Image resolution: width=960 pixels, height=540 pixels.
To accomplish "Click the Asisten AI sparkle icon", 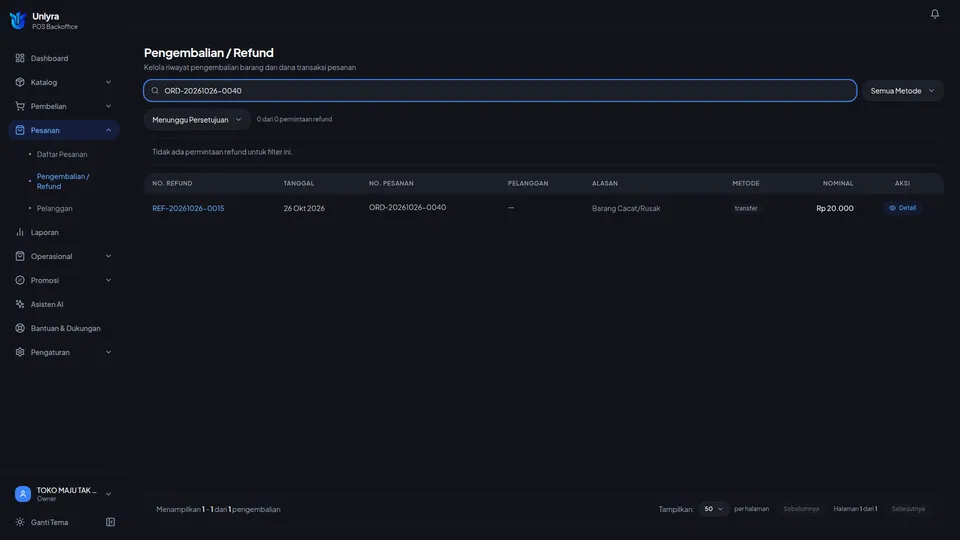I will pyautogui.click(x=20, y=304).
